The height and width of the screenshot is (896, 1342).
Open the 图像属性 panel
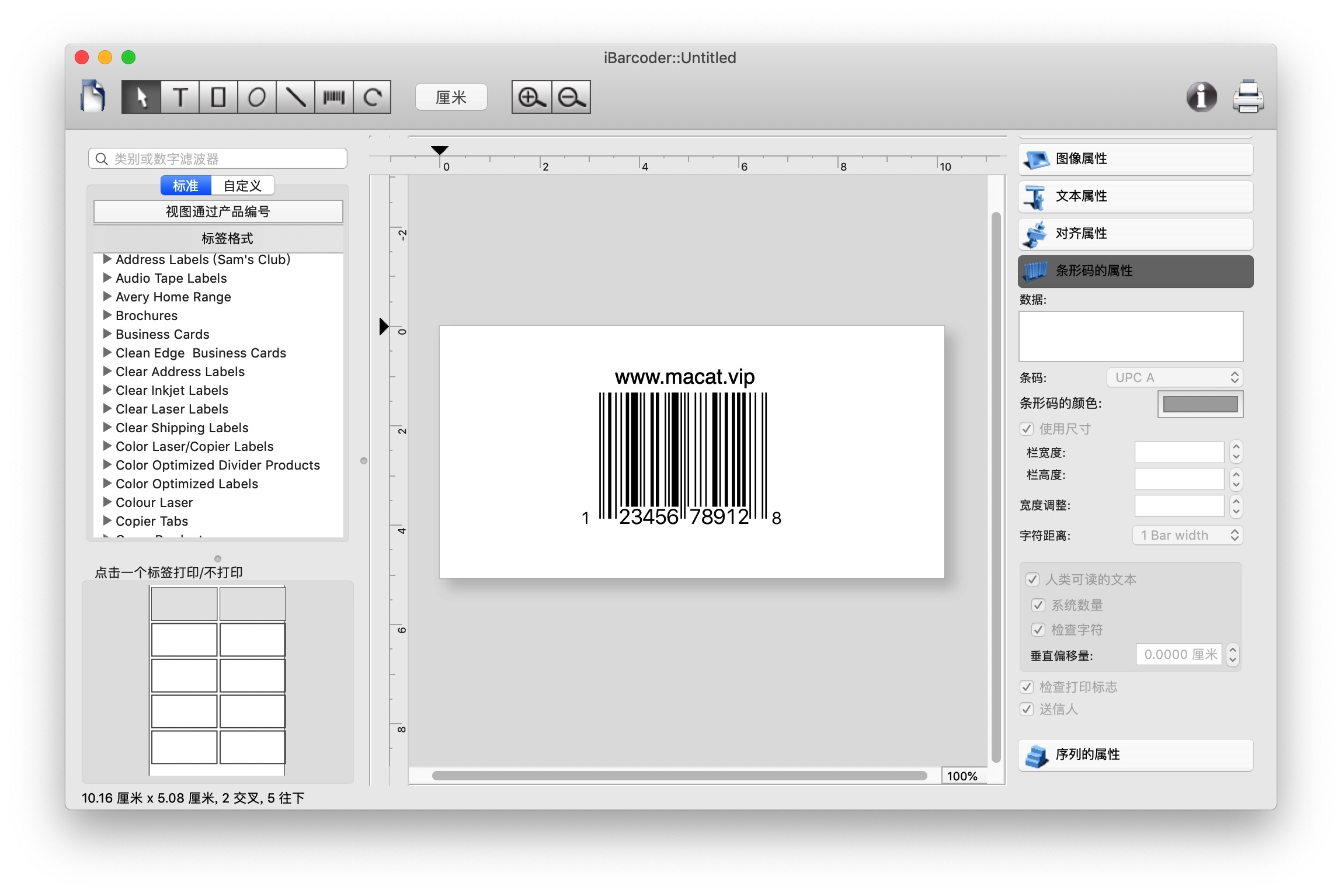click(x=1135, y=159)
